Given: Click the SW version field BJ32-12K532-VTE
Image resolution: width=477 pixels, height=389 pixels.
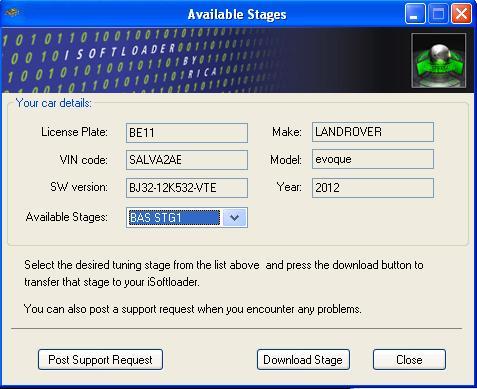Looking at the screenshot, I should click(187, 188).
